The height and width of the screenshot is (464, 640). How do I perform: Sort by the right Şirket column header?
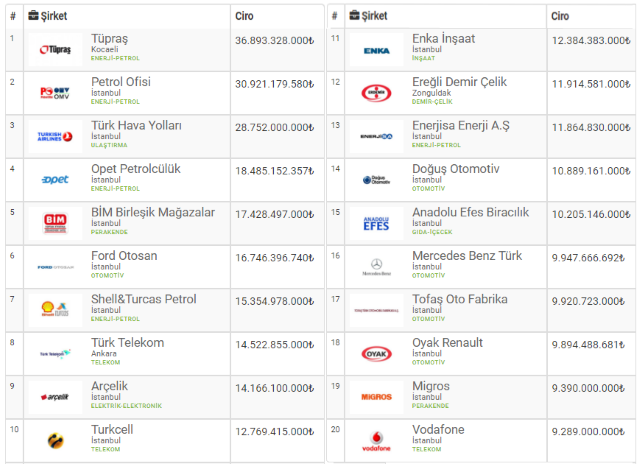[x=368, y=16]
